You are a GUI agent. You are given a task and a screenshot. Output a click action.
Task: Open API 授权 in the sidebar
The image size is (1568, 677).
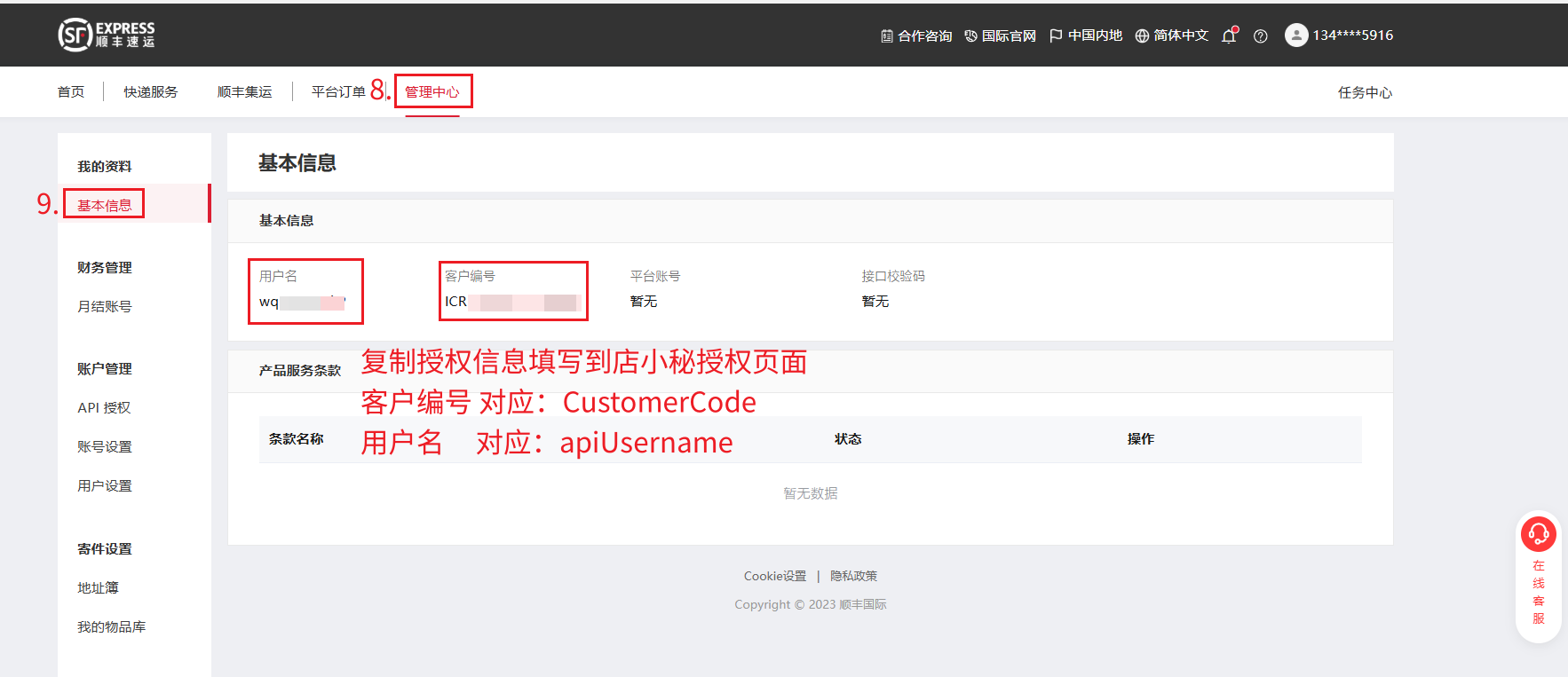(x=104, y=407)
